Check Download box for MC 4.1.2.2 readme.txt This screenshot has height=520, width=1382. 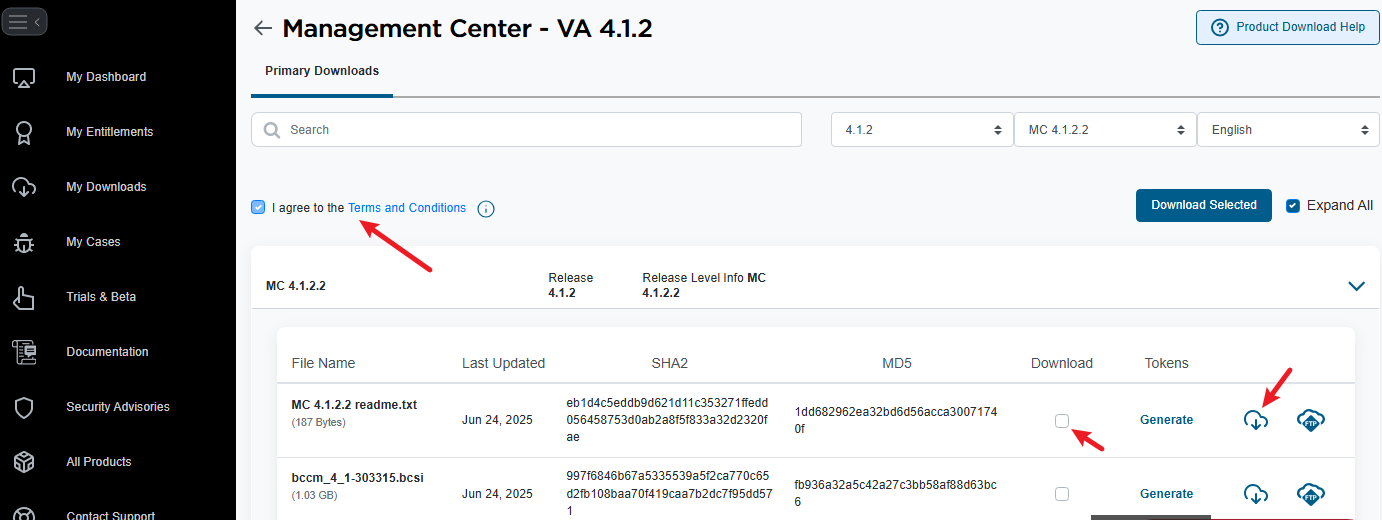tap(1062, 421)
